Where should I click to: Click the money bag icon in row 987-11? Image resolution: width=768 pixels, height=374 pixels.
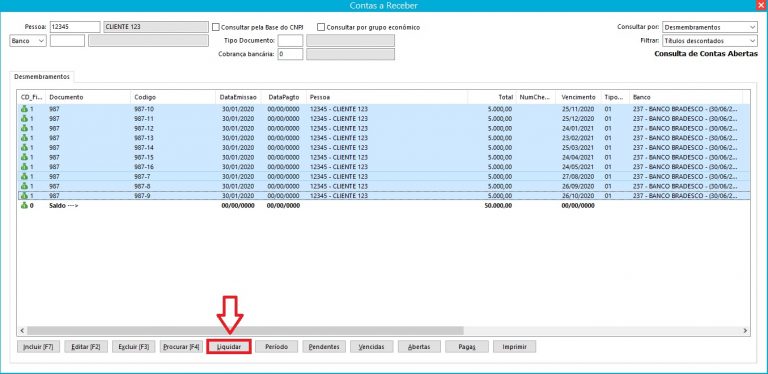coord(24,118)
